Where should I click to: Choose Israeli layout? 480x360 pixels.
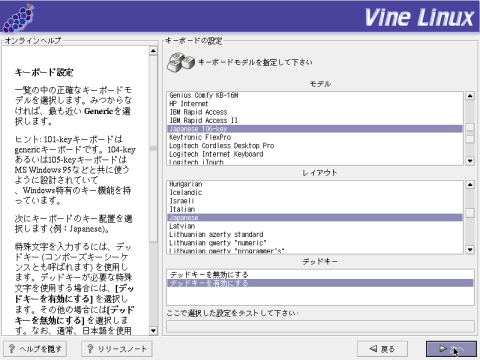coord(315,201)
